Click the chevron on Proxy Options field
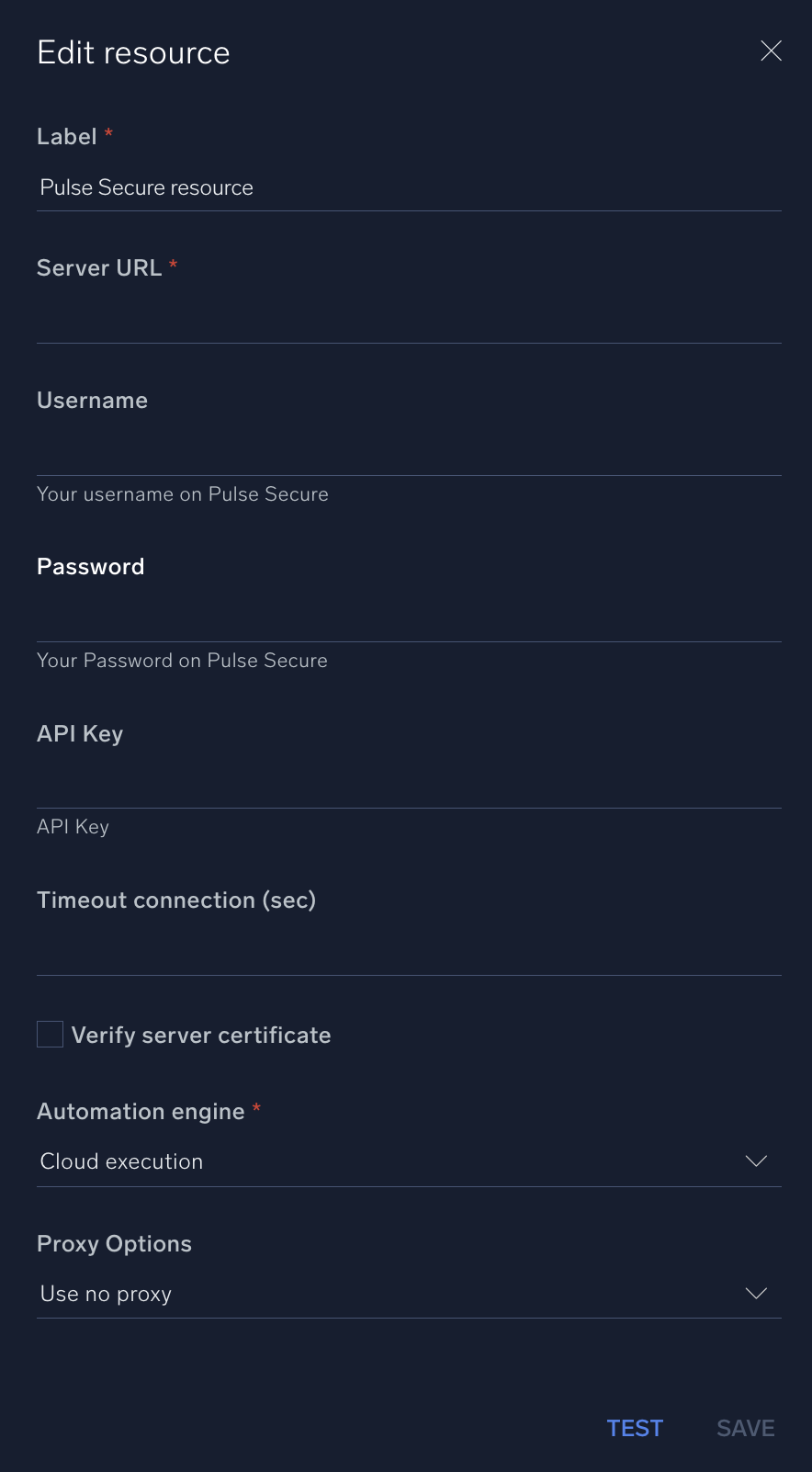Image resolution: width=812 pixels, height=1472 pixels. tap(756, 1293)
